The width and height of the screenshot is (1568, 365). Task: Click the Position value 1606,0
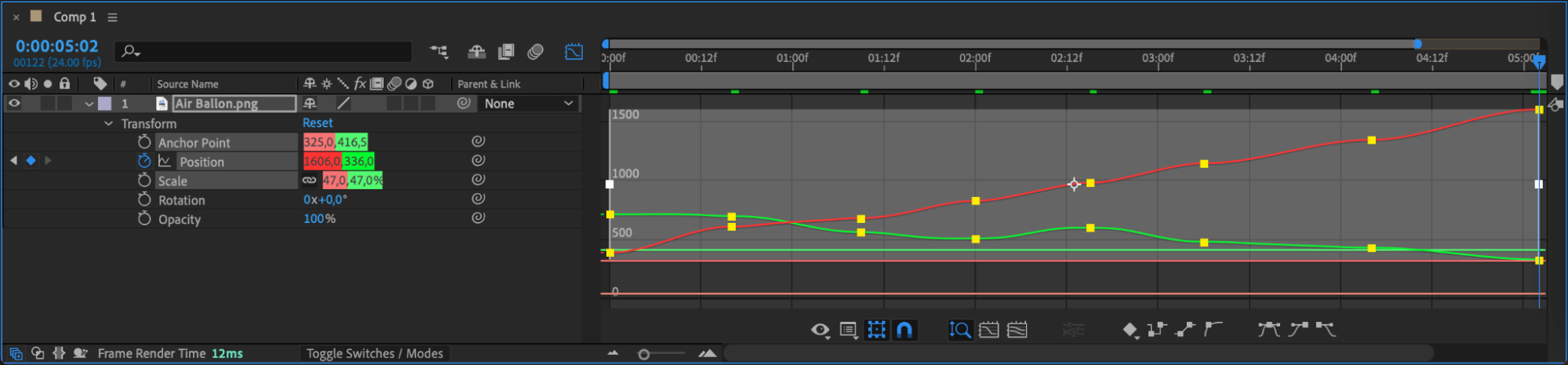[x=322, y=161]
